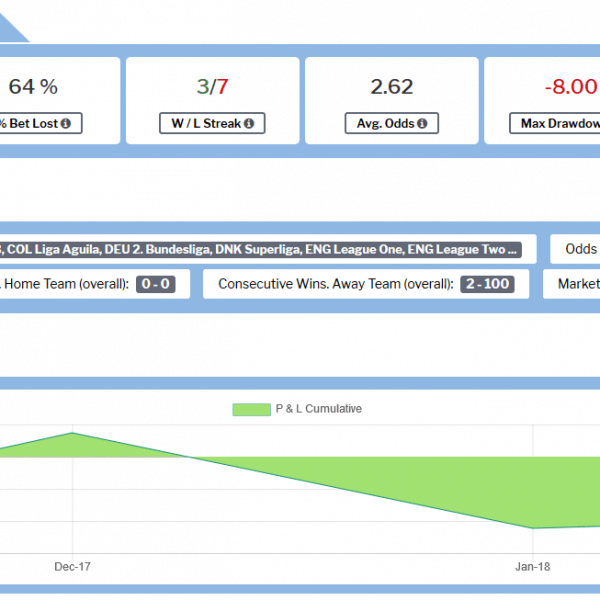Viewport: 600px width, 600px height.
Task: Select the 2.62 average odds value
Action: pyautogui.click(x=391, y=87)
